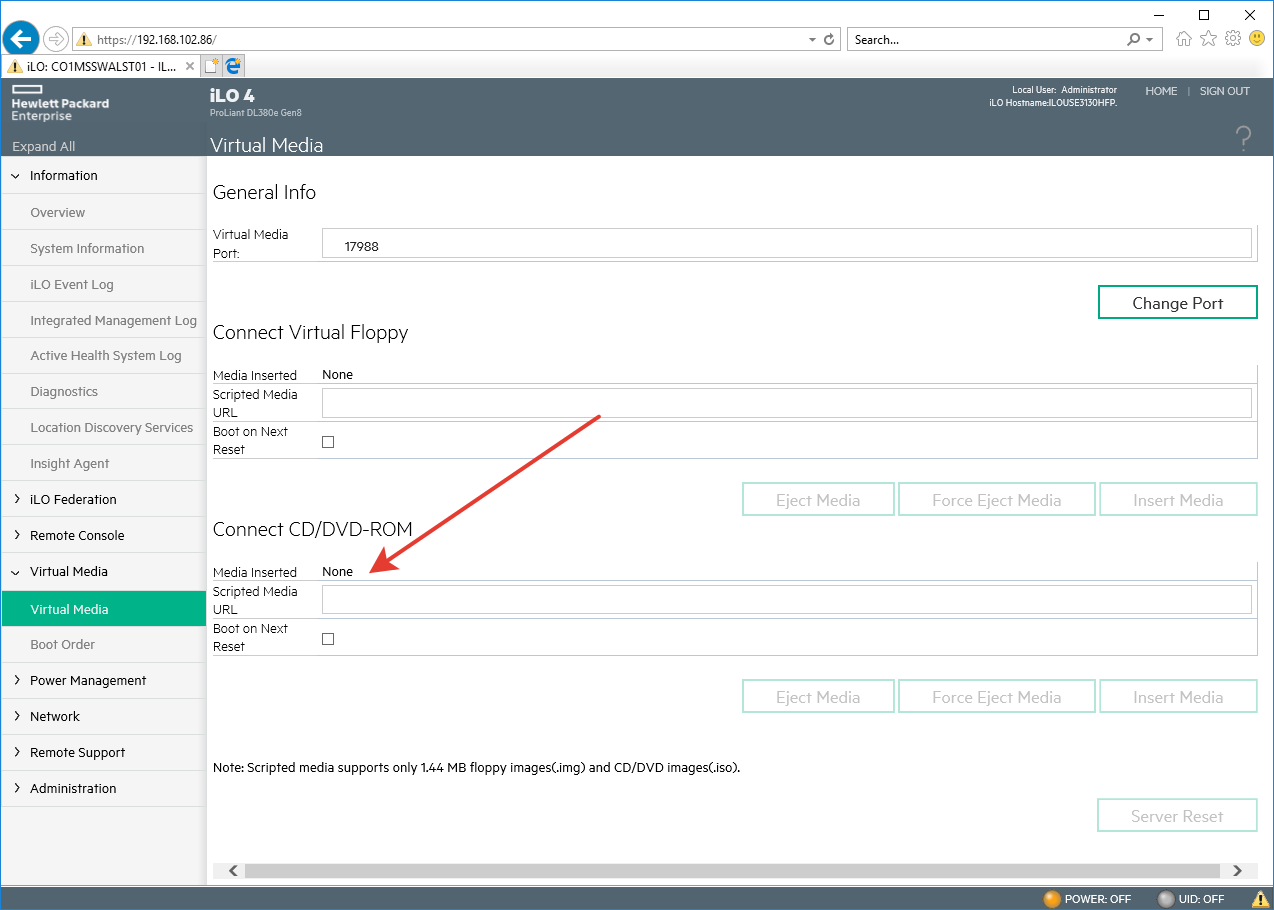
Task: Select the highlighted Virtual Media item
Action: pyautogui.click(x=104, y=609)
